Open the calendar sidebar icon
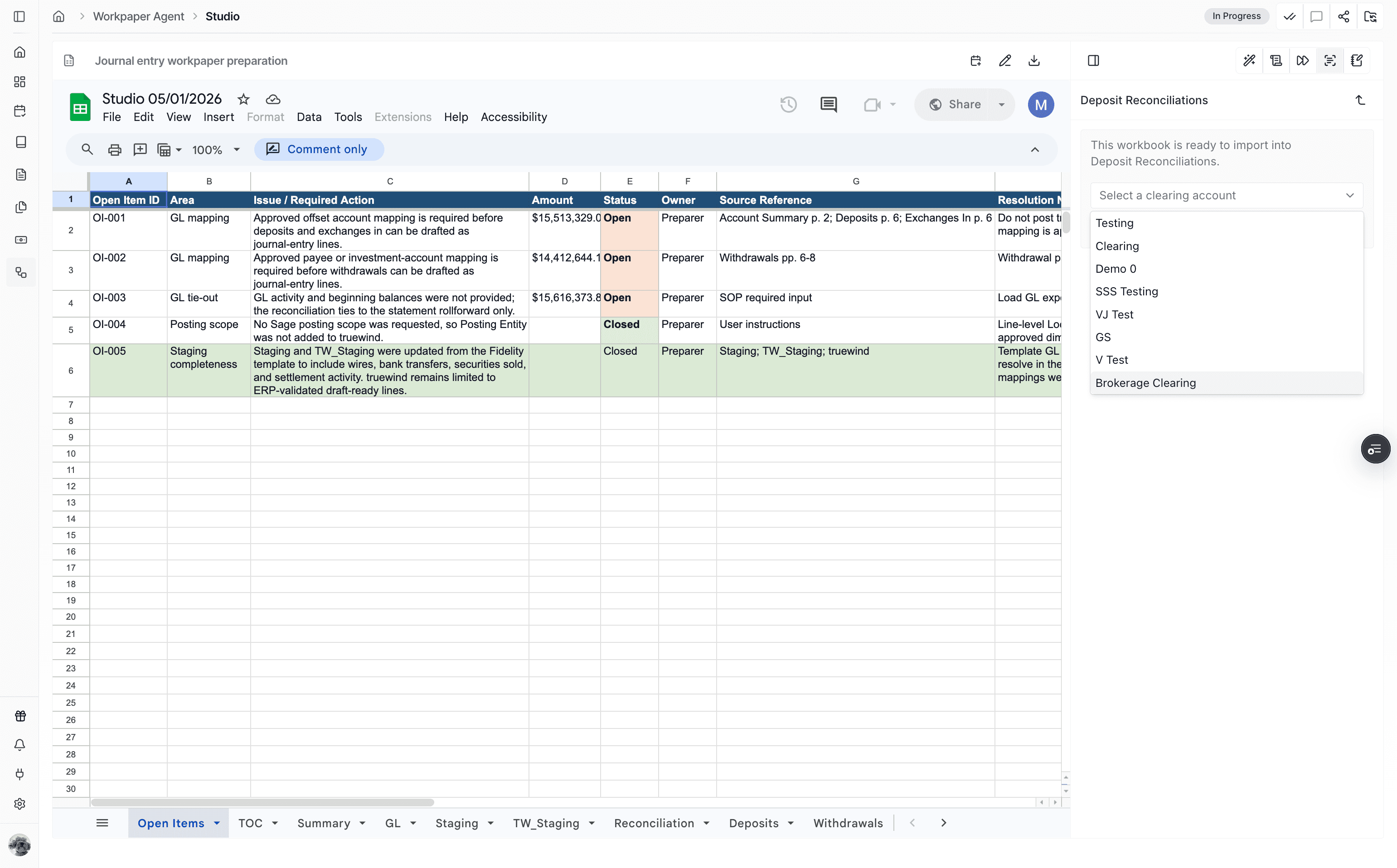This screenshot has height=868, width=1397. coord(20,111)
